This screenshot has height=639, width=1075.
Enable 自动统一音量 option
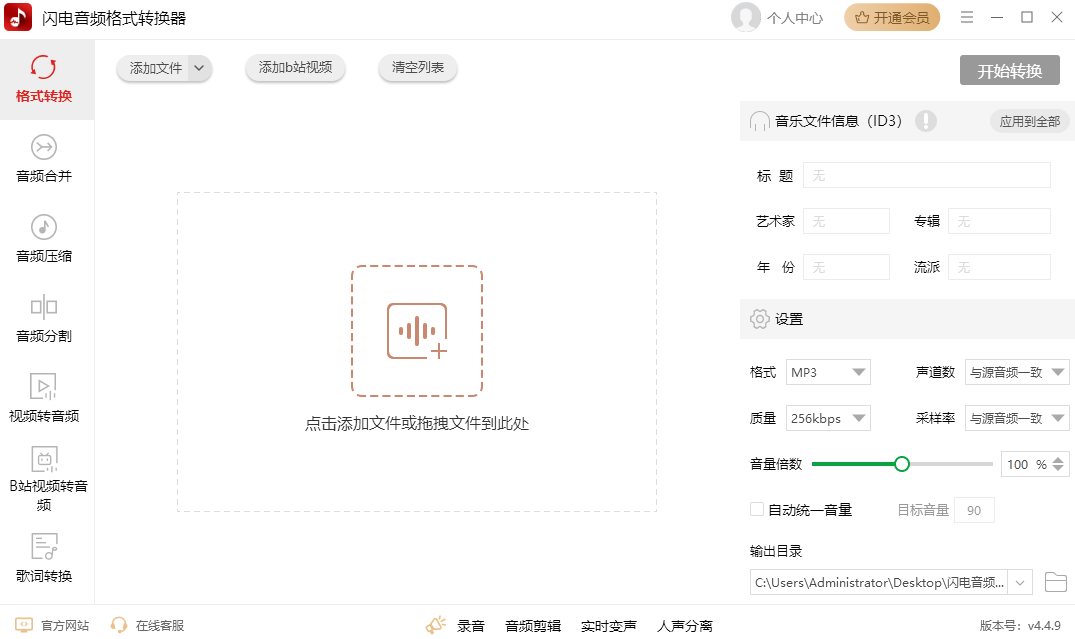[x=756, y=509]
